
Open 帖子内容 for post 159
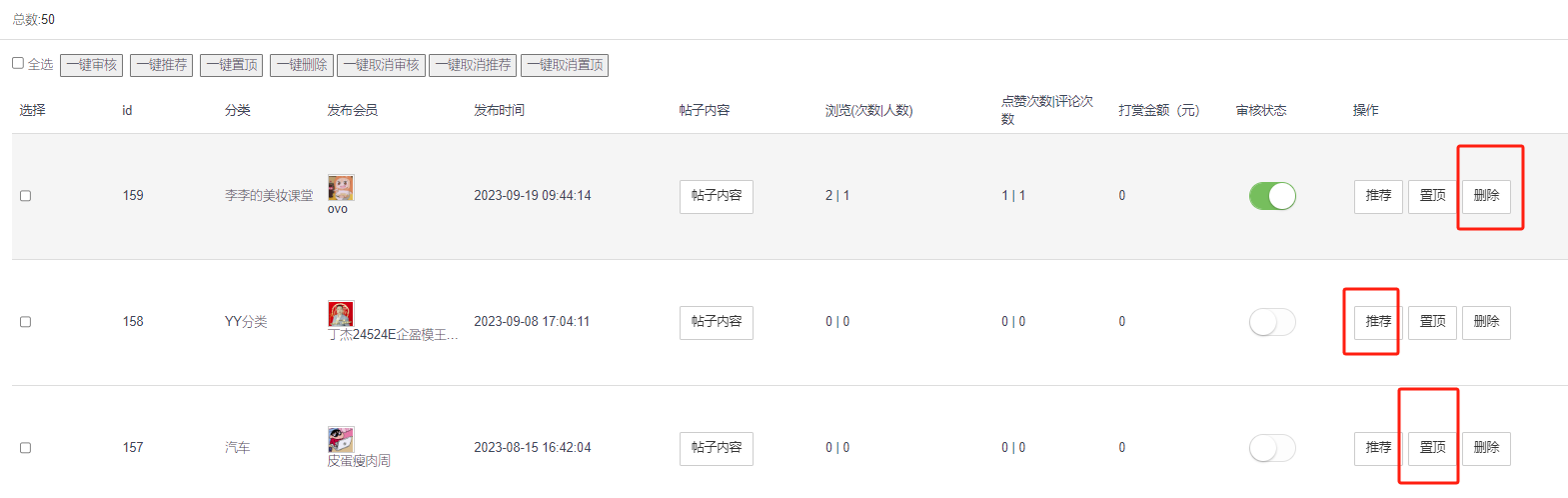tap(717, 196)
